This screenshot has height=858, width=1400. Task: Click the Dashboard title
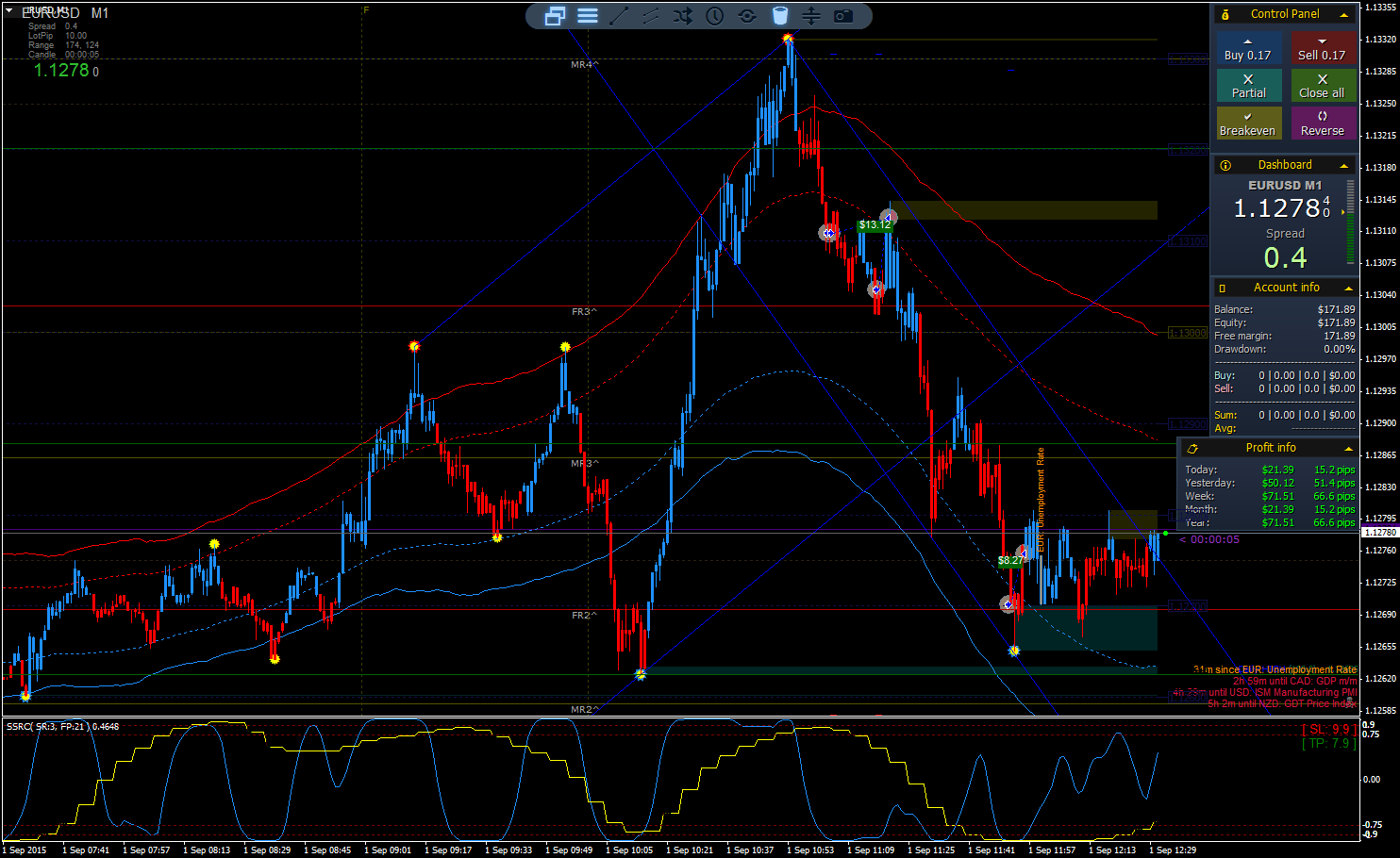[x=1285, y=165]
